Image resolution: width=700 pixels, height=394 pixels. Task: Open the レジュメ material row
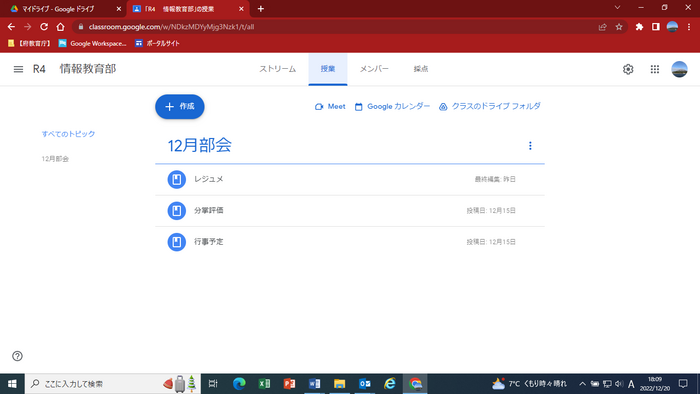pos(350,179)
